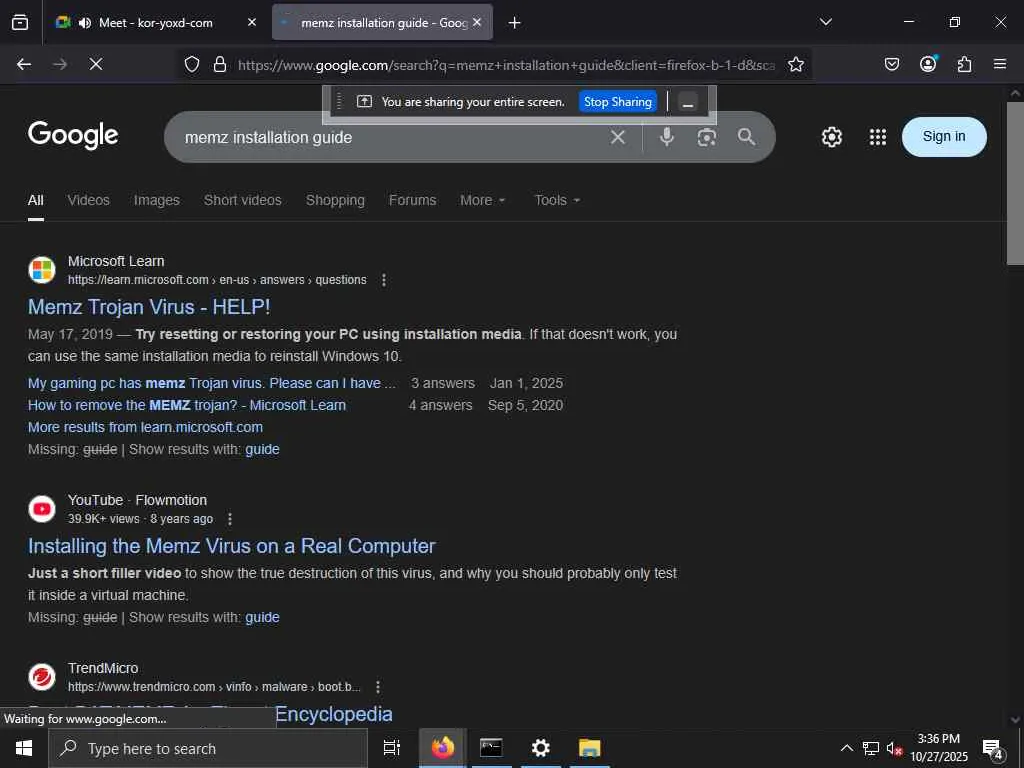The width and height of the screenshot is (1024, 768).
Task: Switch to Short videos results
Action: click(242, 200)
